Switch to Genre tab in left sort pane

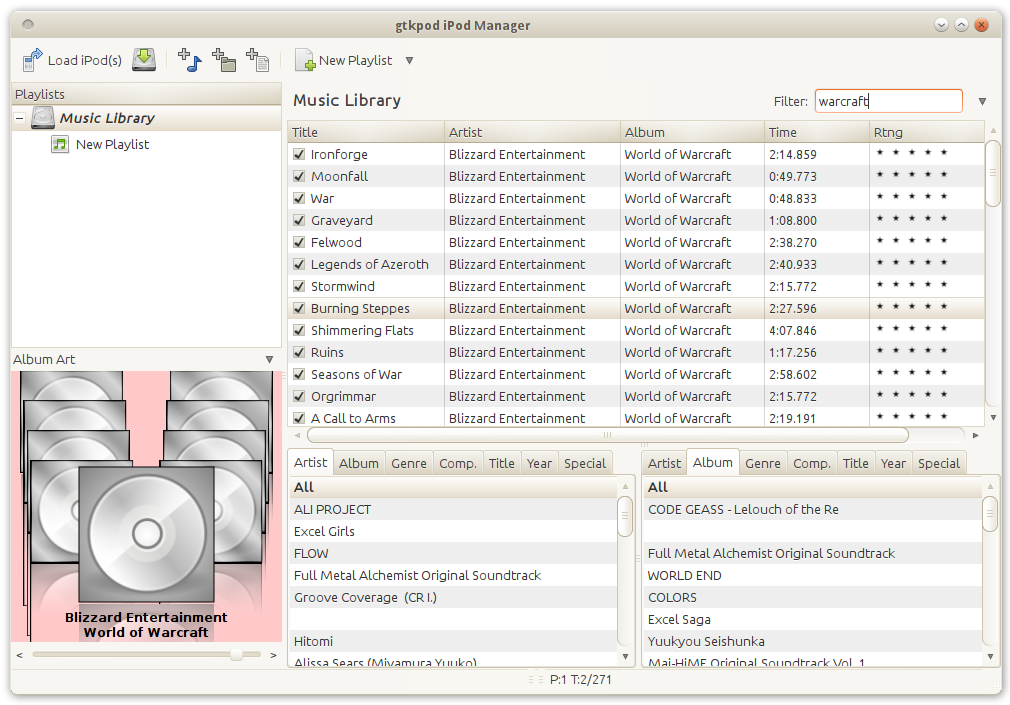coord(409,463)
